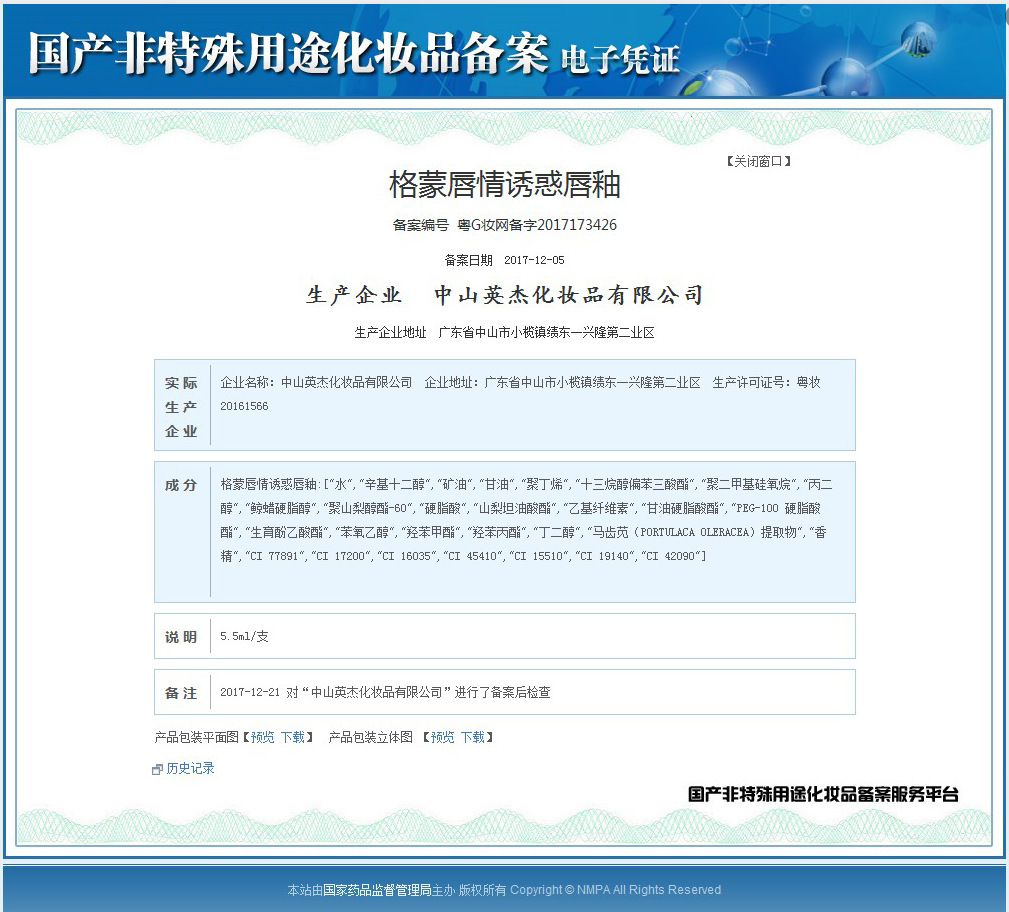Click the 国产非特殊用途化妆品备案服务平台 signature text
The width and height of the screenshot is (1009, 912).
[x=823, y=794]
